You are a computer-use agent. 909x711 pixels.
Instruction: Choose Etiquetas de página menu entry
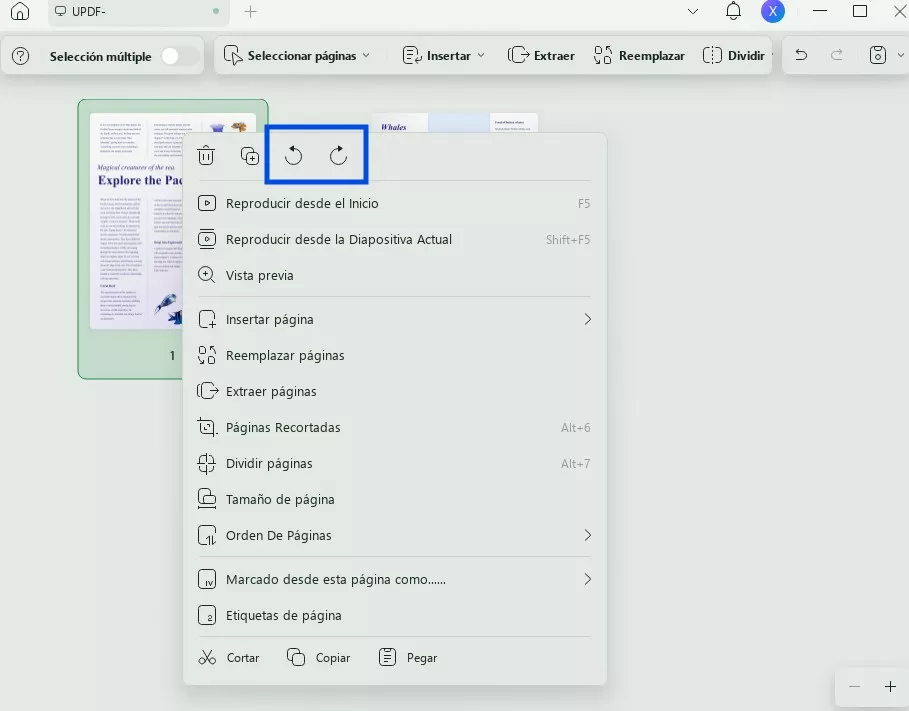click(x=394, y=615)
